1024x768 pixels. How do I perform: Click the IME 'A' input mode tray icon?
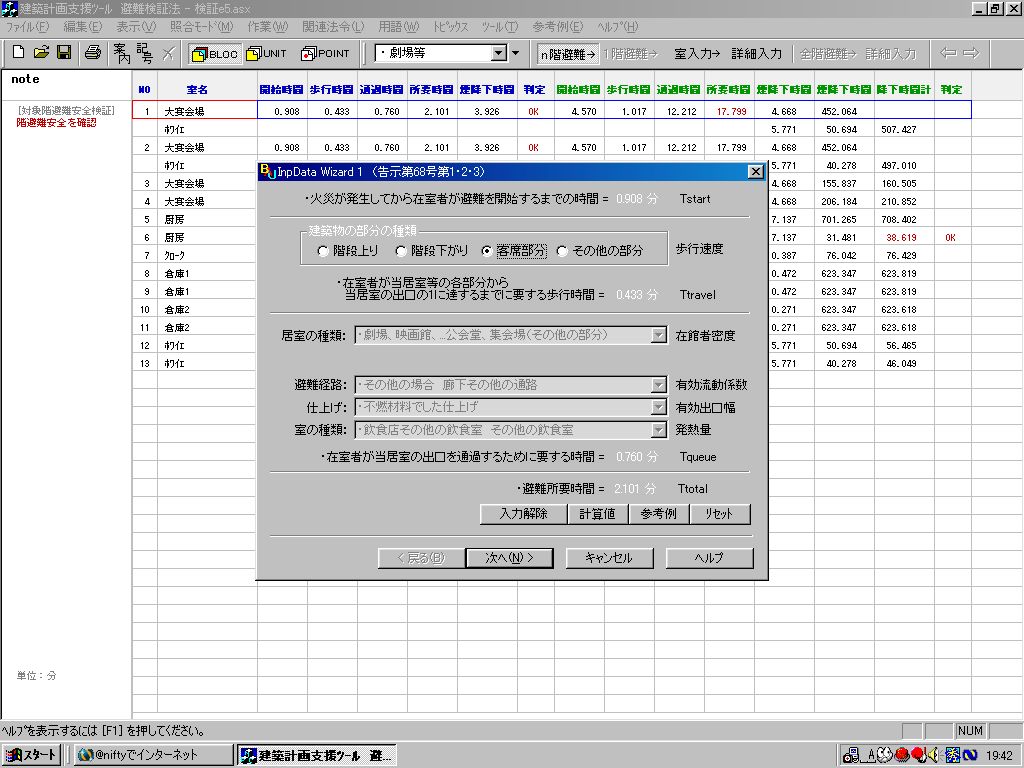(x=870, y=756)
